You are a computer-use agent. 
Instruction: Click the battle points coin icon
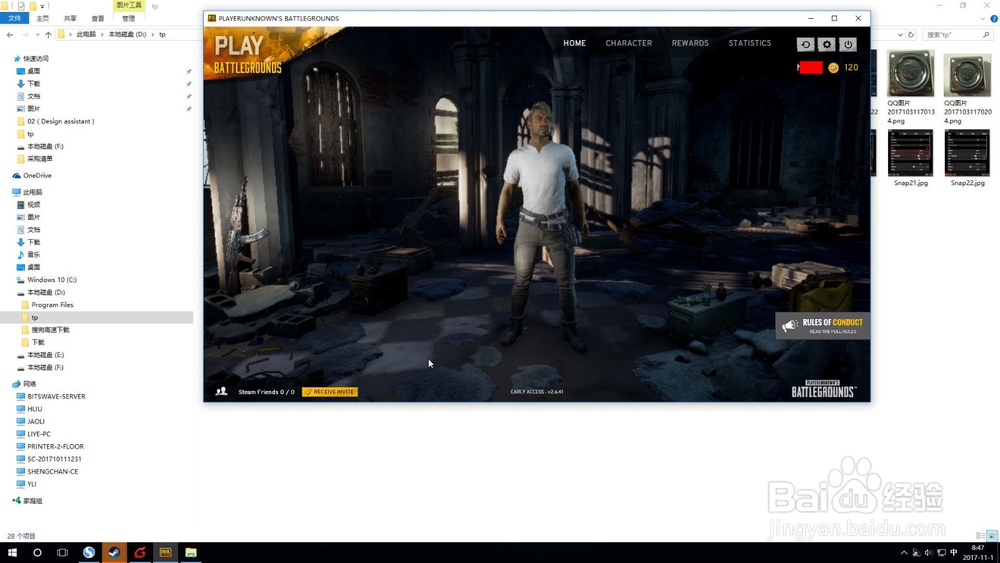click(833, 68)
